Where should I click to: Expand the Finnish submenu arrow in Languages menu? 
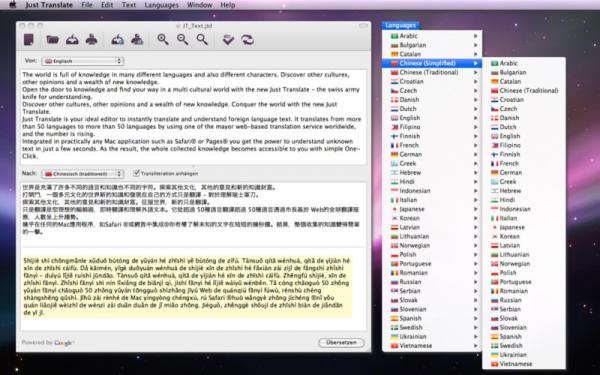pyautogui.click(x=476, y=136)
